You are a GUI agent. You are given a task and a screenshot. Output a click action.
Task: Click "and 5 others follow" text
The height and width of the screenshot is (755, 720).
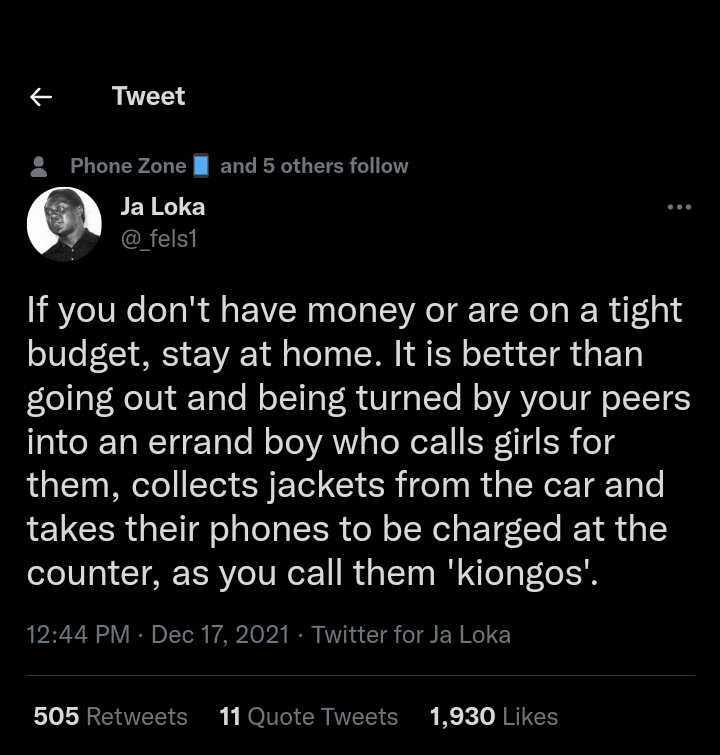tap(314, 166)
